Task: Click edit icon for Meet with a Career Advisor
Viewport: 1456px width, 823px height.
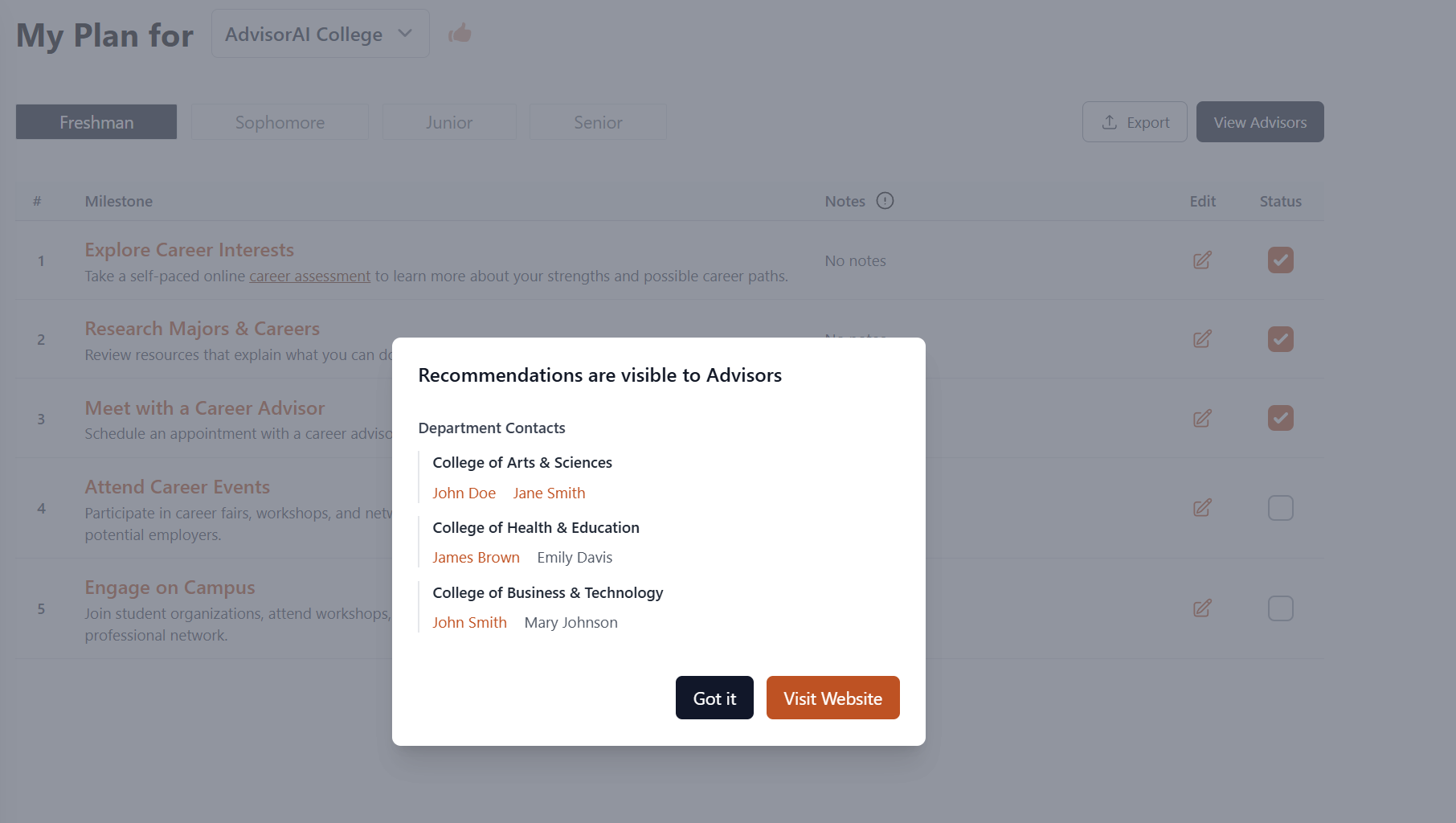Action: (x=1202, y=419)
